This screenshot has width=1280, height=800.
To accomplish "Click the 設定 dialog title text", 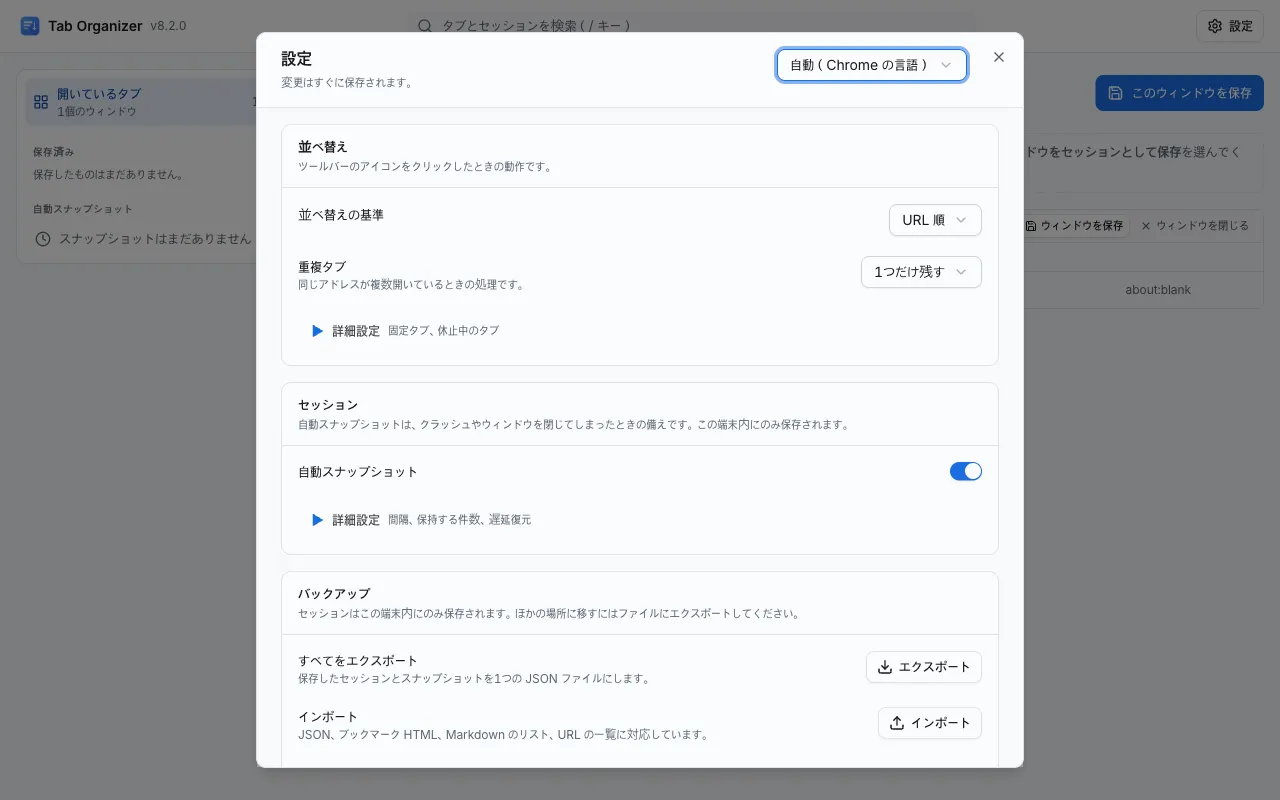I will [x=297, y=59].
